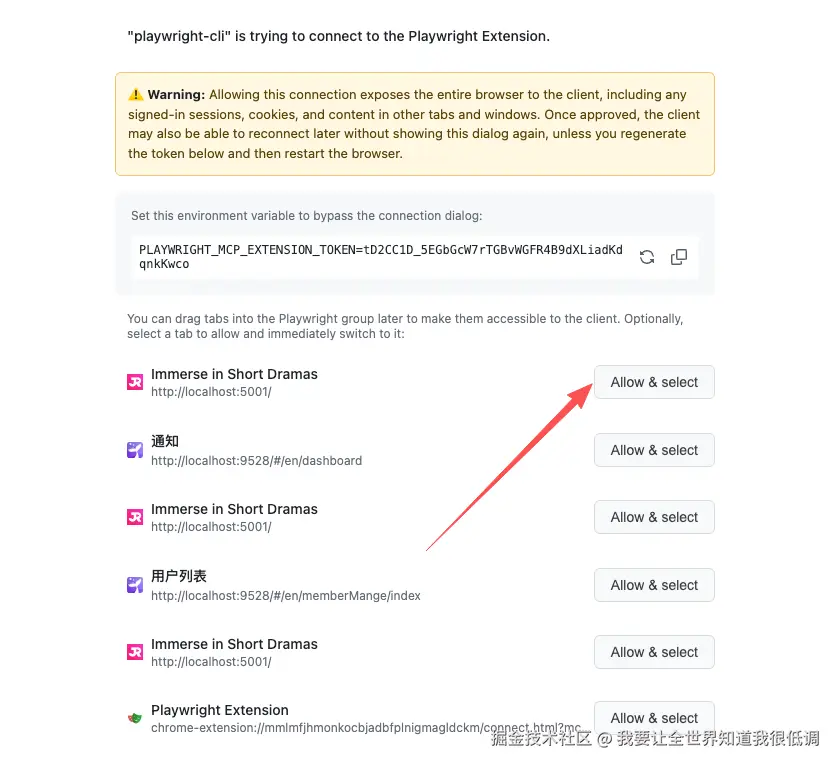This screenshot has height=767, width=839.
Task: Click the Playwright Extension mask favicon
Action: (135, 718)
